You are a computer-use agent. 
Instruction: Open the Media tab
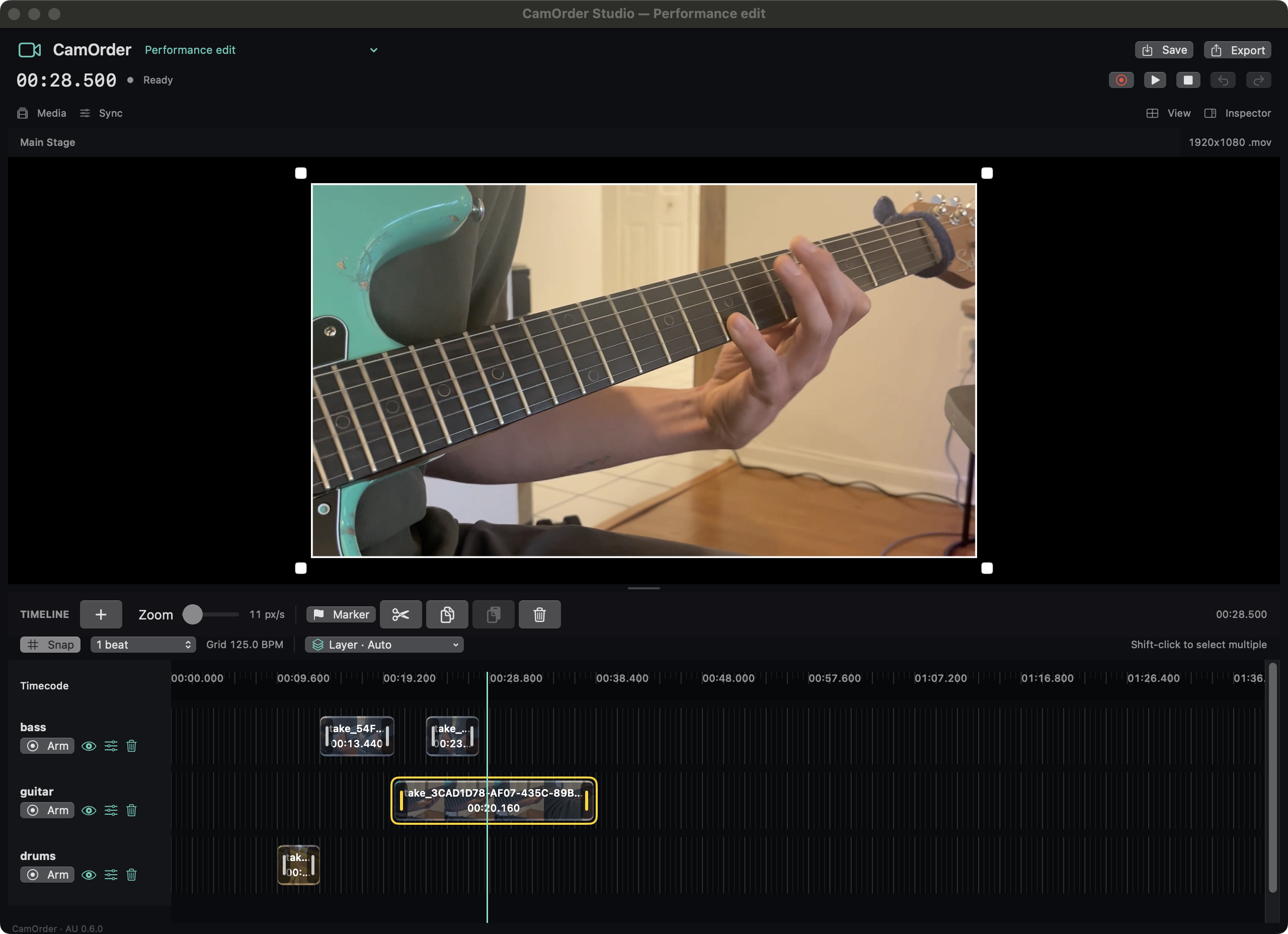pyautogui.click(x=42, y=113)
